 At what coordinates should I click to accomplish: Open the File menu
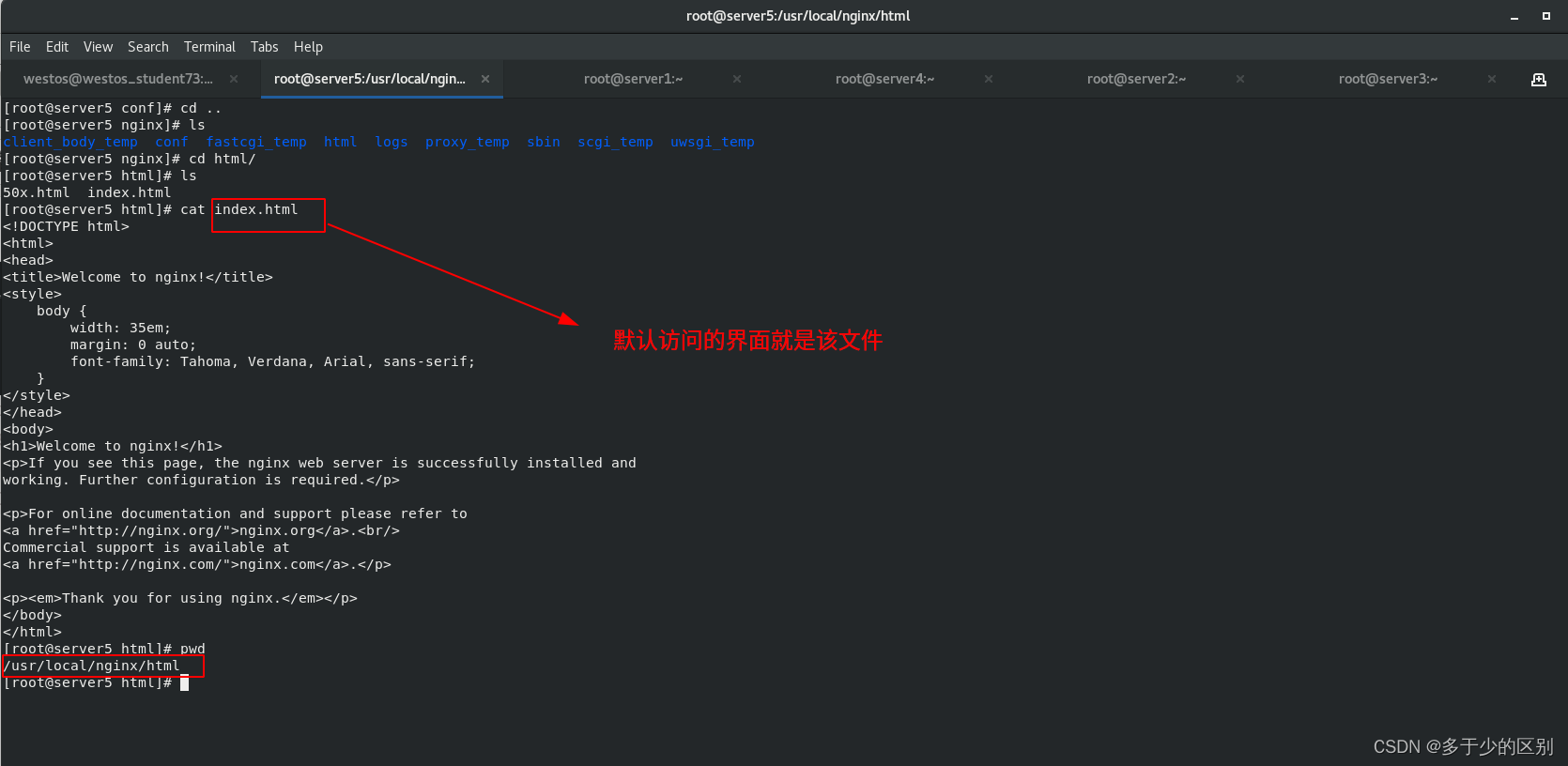(x=20, y=47)
